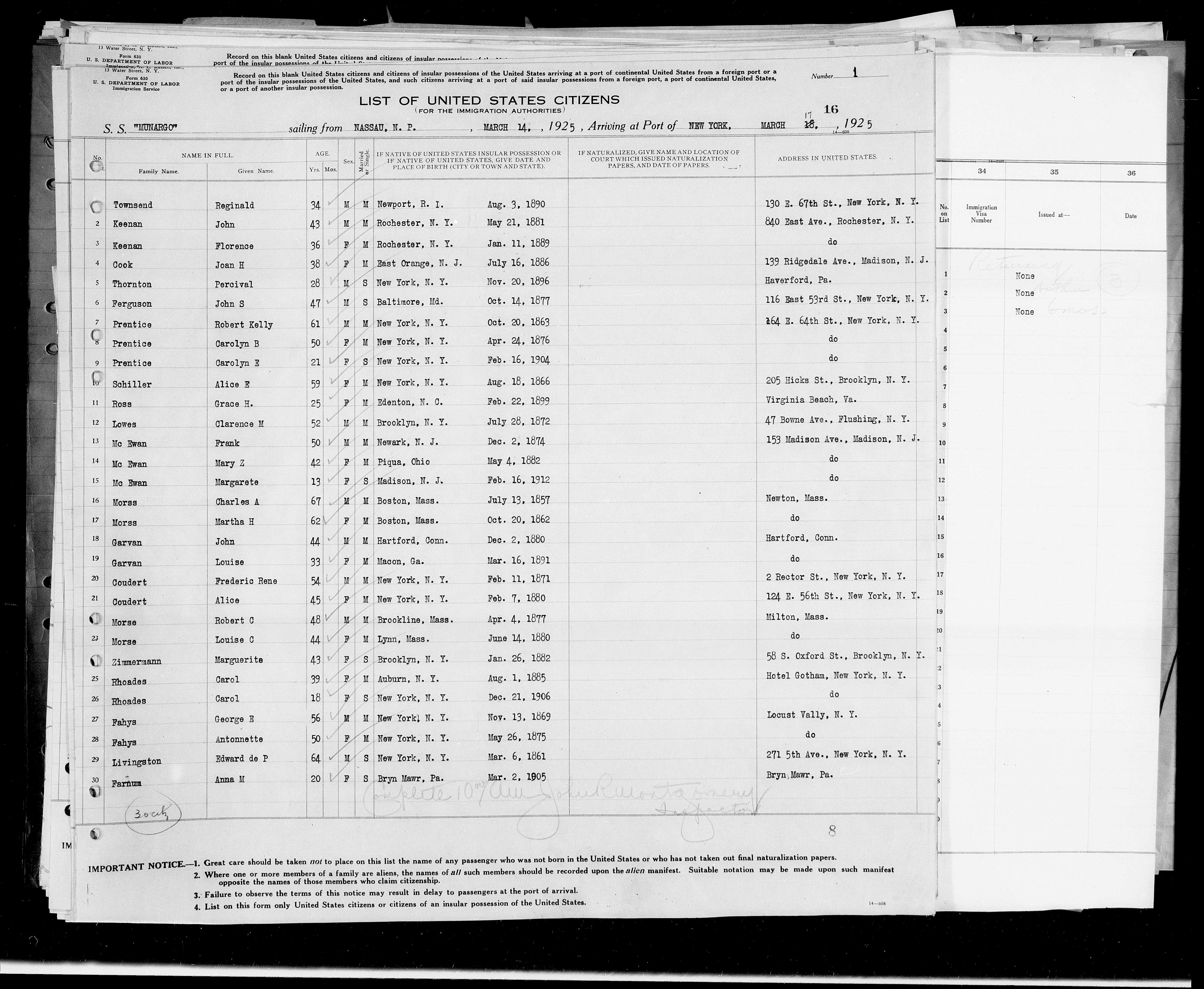
Task: Click the date "Mar. 2, 1905"
Action: [517, 778]
